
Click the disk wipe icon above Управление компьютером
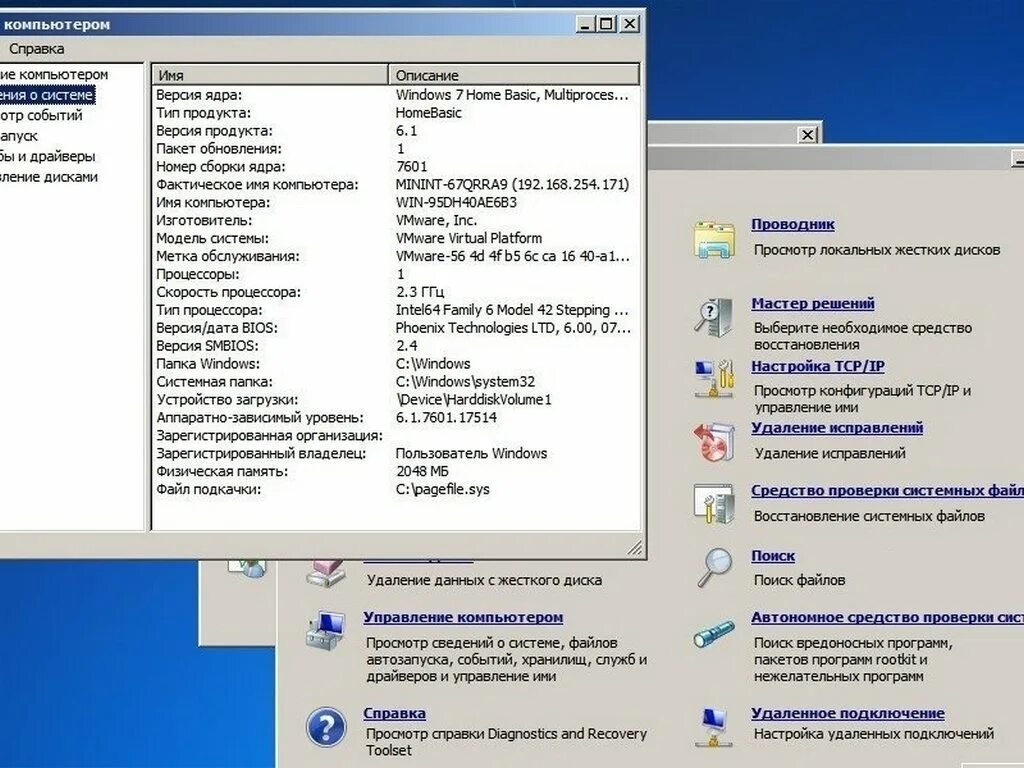(x=325, y=573)
